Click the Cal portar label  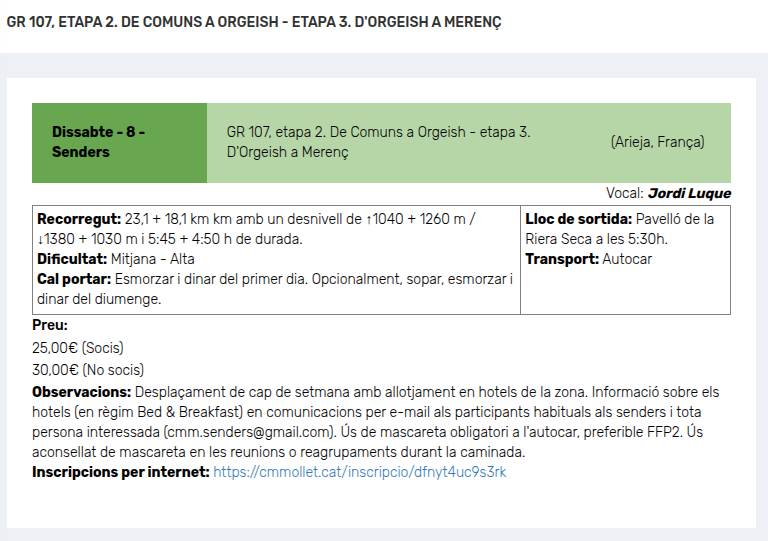point(74,279)
